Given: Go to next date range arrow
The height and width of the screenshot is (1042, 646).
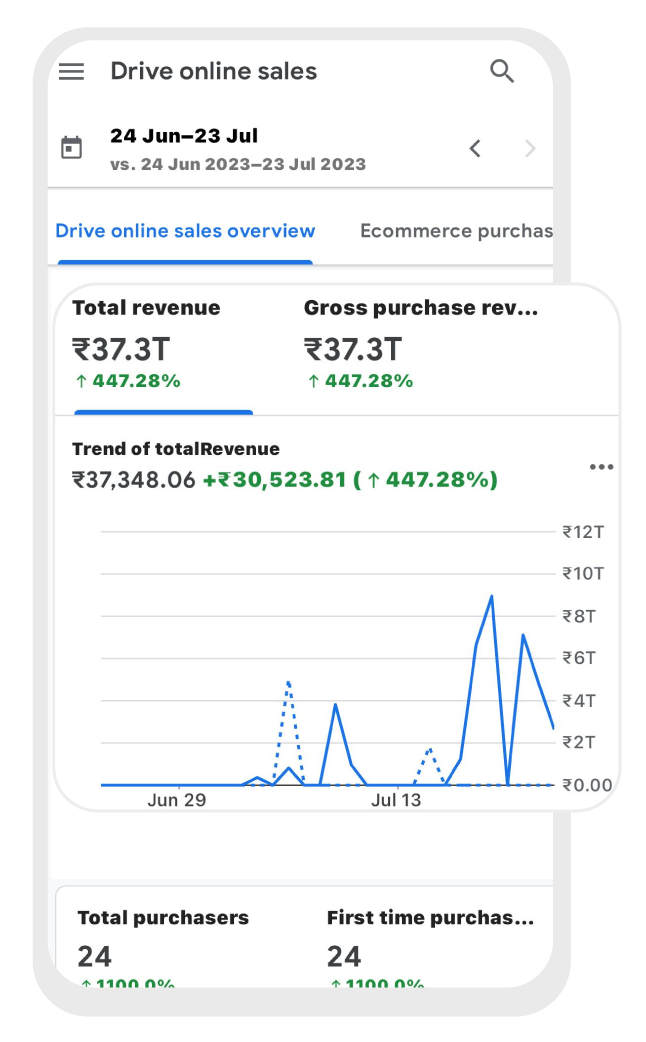Looking at the screenshot, I should [x=530, y=148].
